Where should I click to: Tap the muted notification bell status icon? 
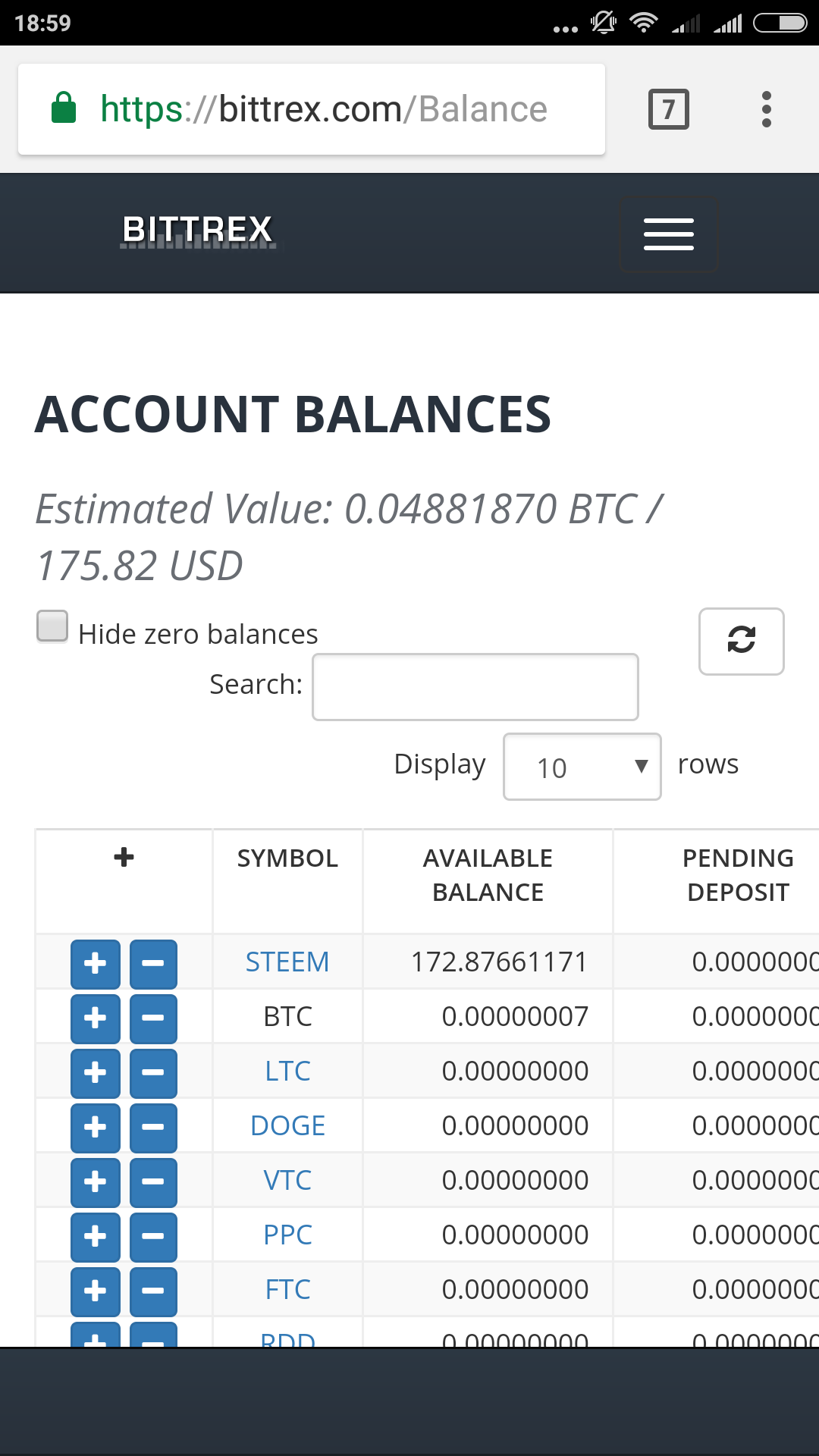click(x=604, y=23)
